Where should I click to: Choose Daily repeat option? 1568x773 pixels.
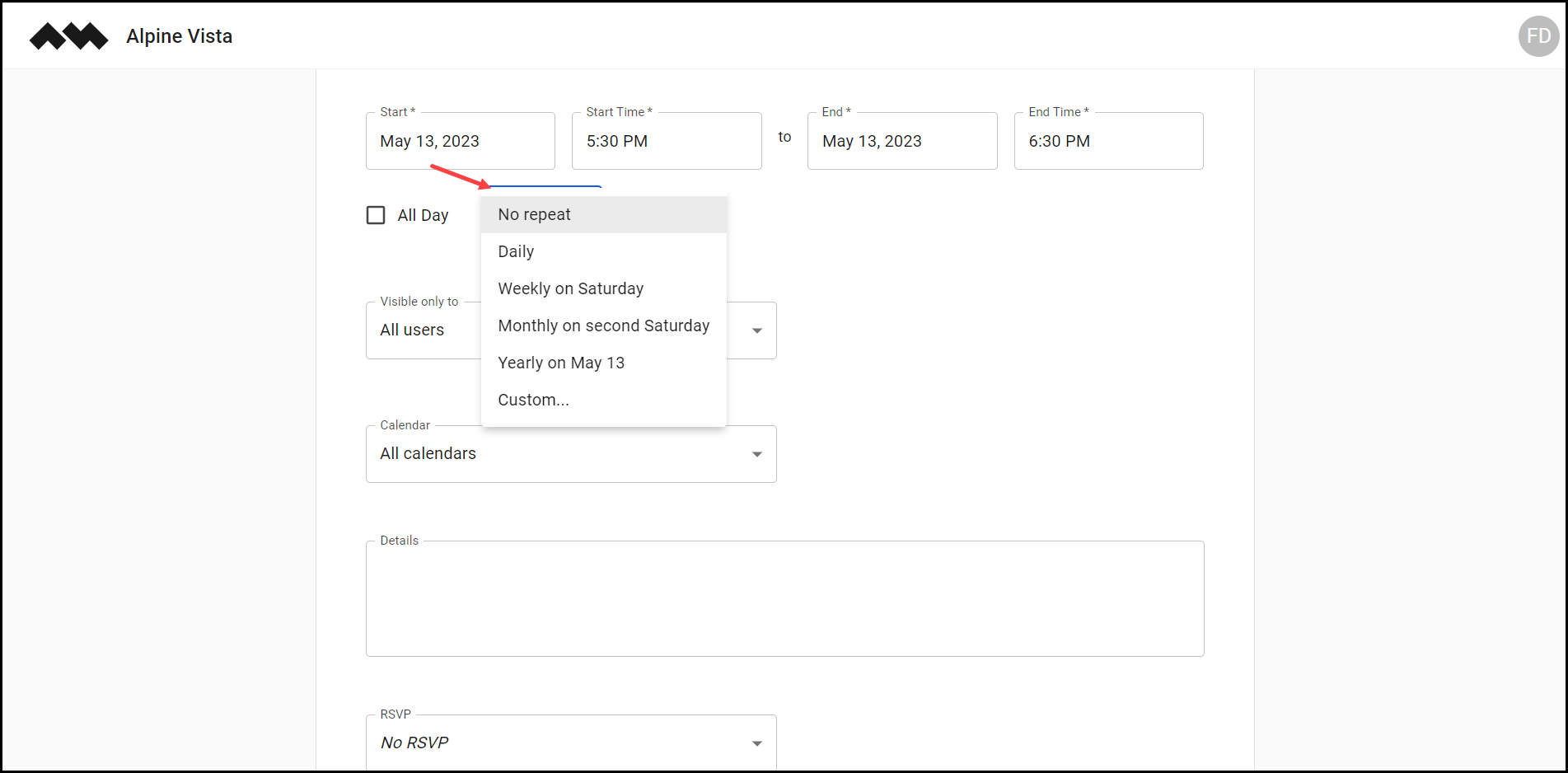tap(604, 251)
